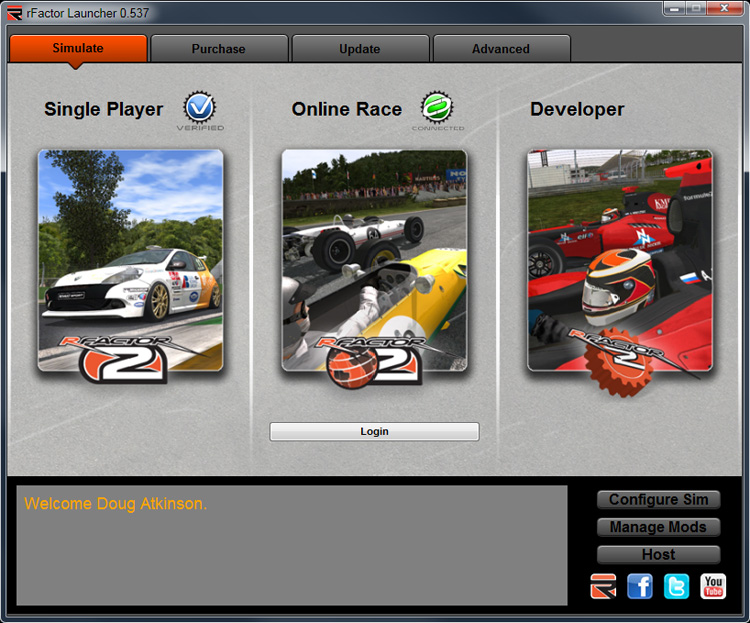Click the rFactor logo in title bar
The height and width of the screenshot is (623, 750).
click(14, 11)
